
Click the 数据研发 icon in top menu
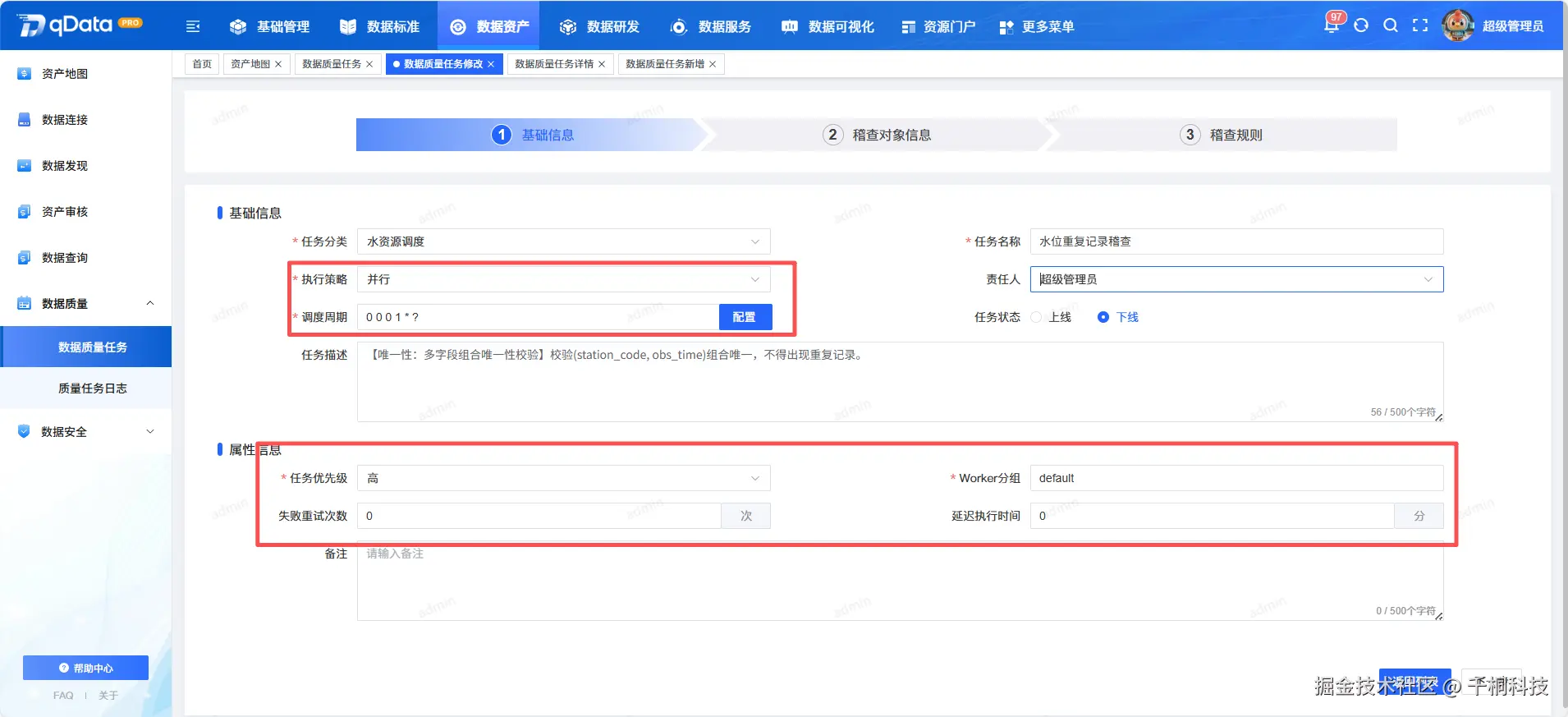click(x=568, y=27)
